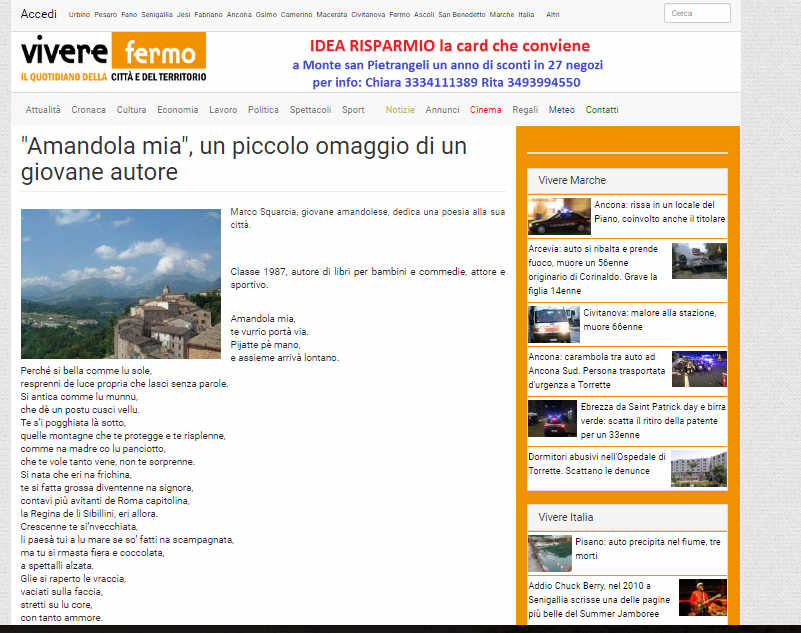Expand the Altri cities list

coord(553,15)
